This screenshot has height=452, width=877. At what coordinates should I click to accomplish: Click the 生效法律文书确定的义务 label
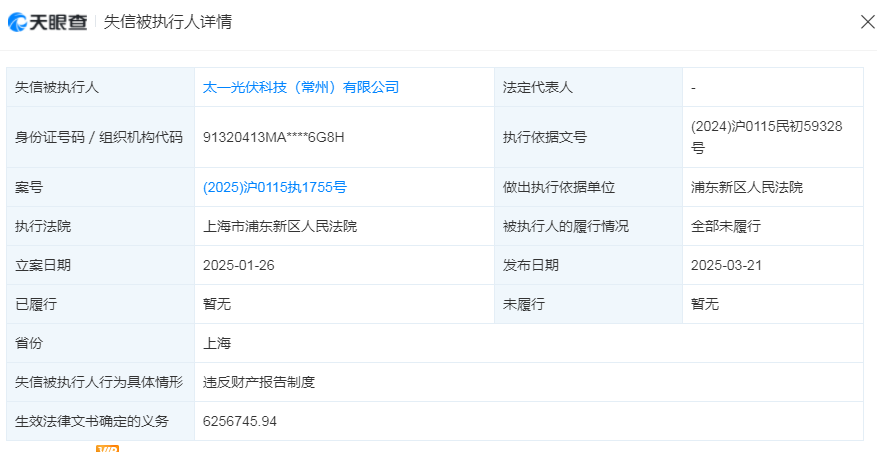tap(92, 421)
